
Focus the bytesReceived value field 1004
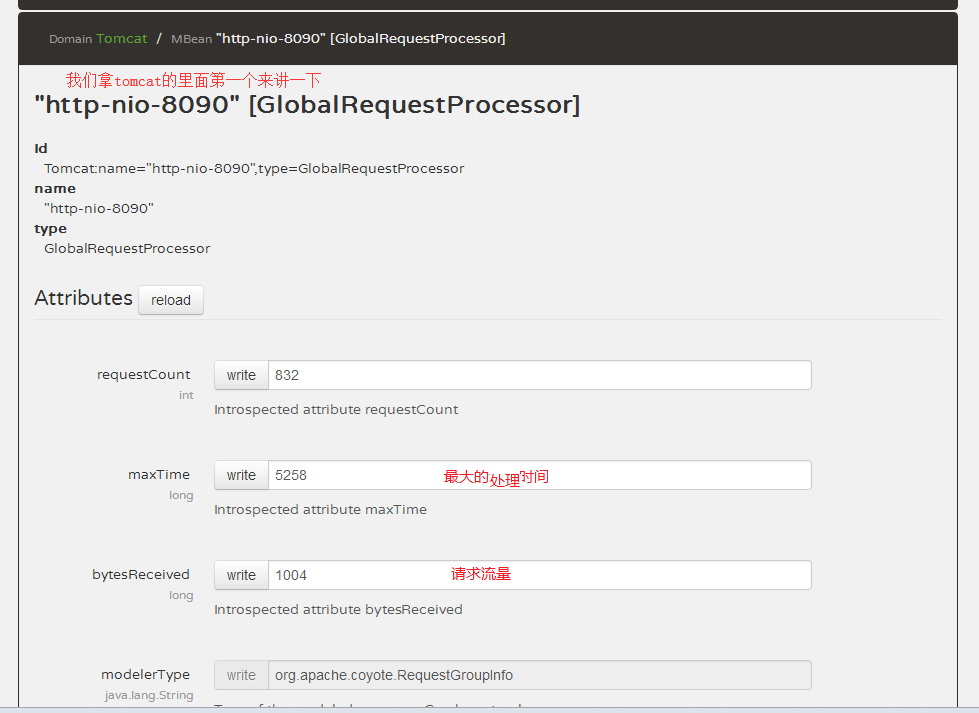pyautogui.click(x=539, y=575)
